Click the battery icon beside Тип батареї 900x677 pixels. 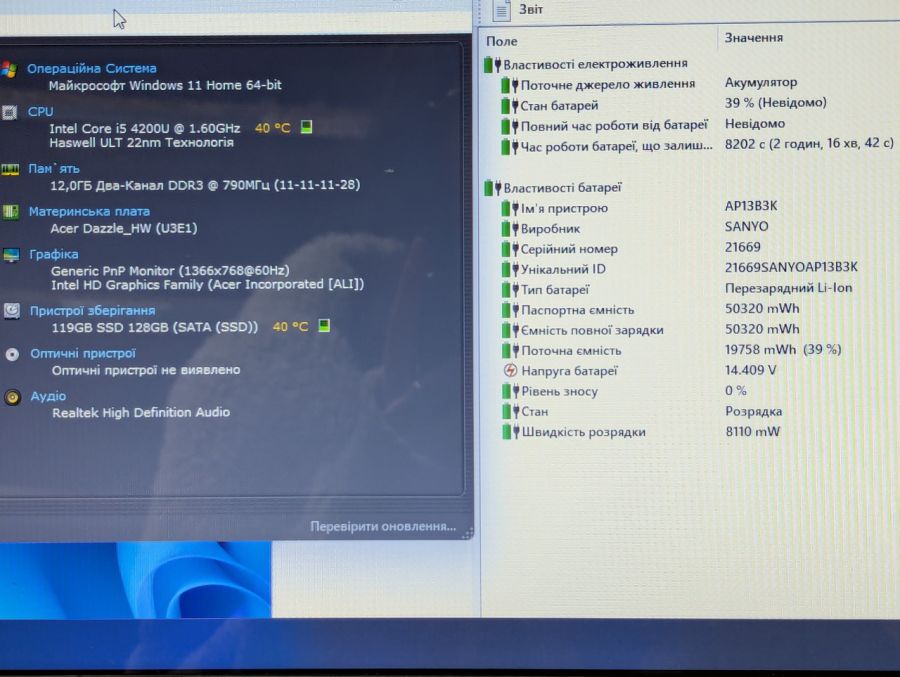(x=509, y=289)
